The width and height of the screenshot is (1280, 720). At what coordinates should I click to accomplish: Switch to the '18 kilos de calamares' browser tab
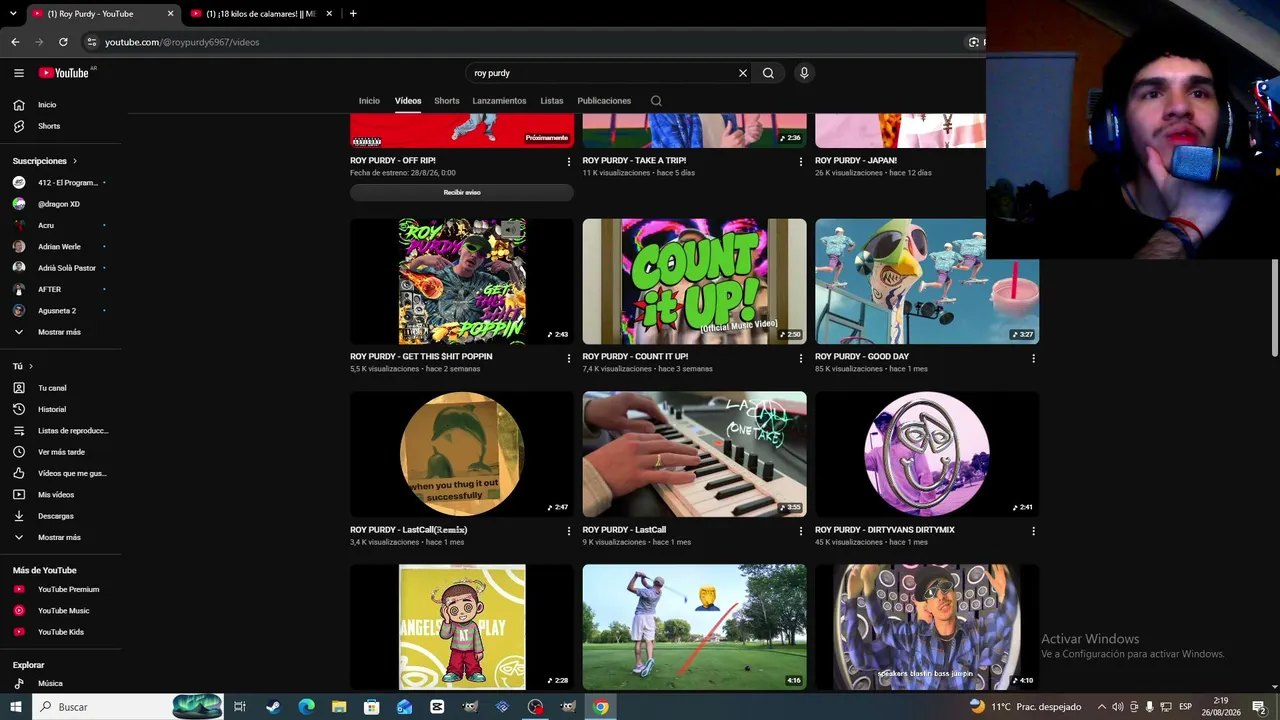(260, 14)
